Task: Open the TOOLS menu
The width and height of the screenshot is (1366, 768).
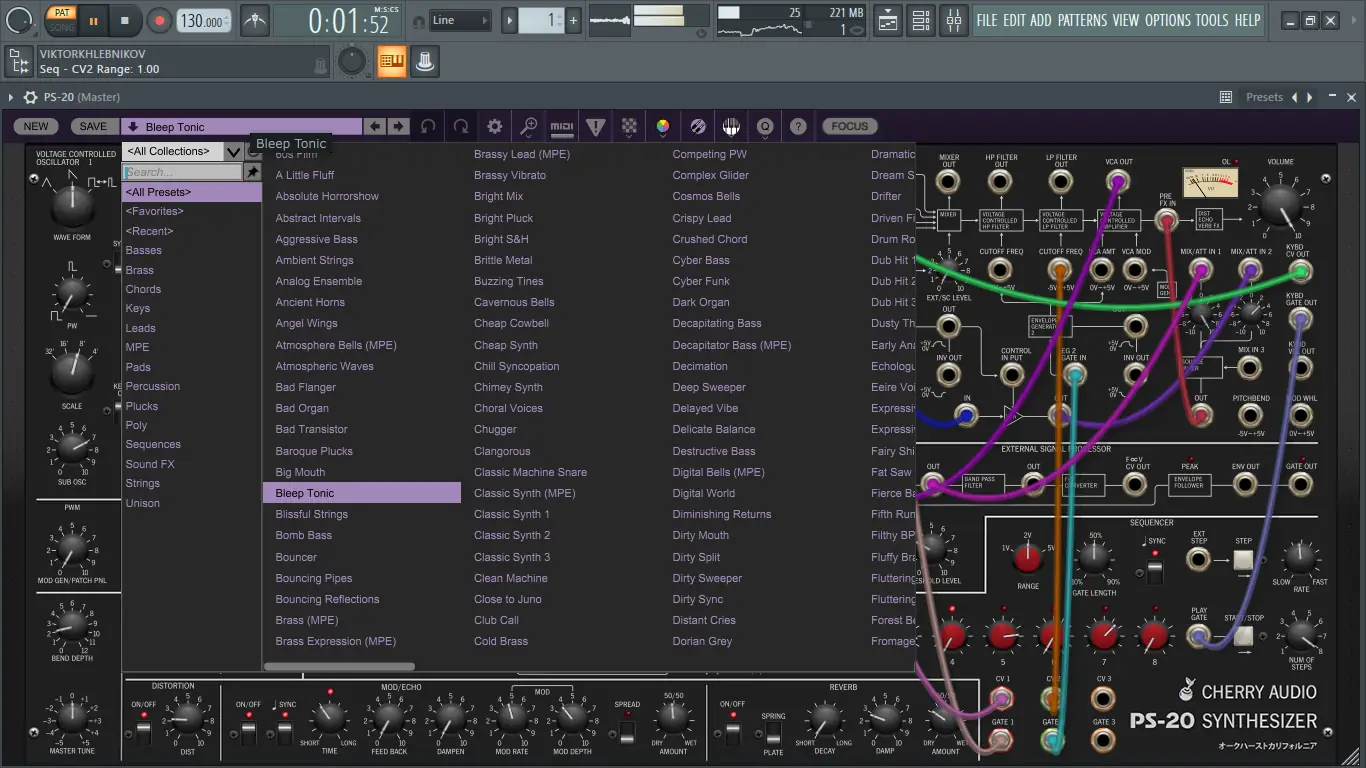Action: 1212,20
